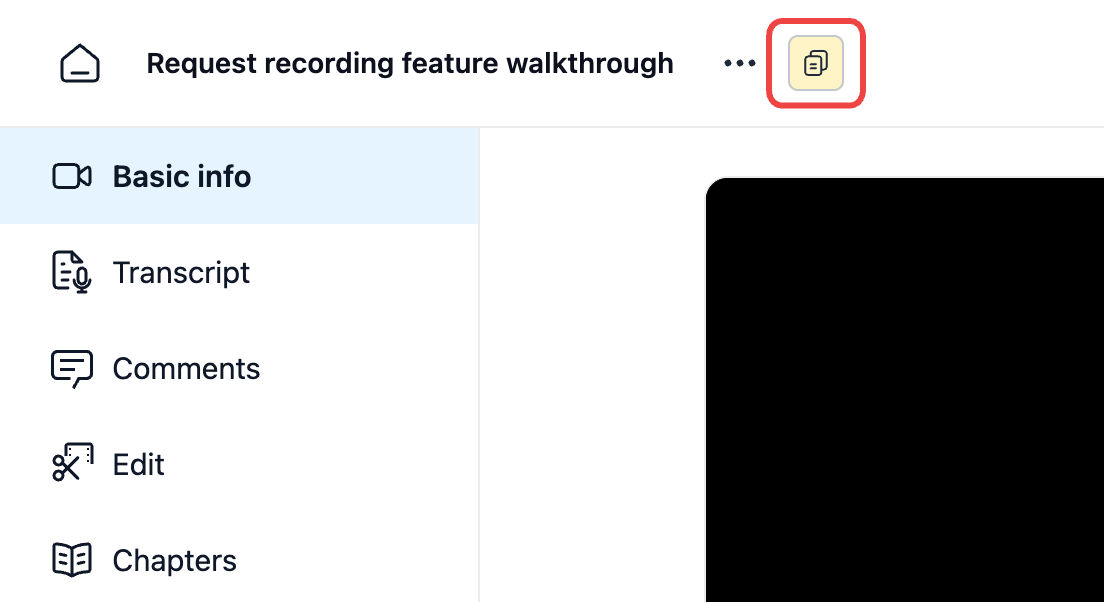Click inside the active Basic info row highlight

(x=240, y=176)
